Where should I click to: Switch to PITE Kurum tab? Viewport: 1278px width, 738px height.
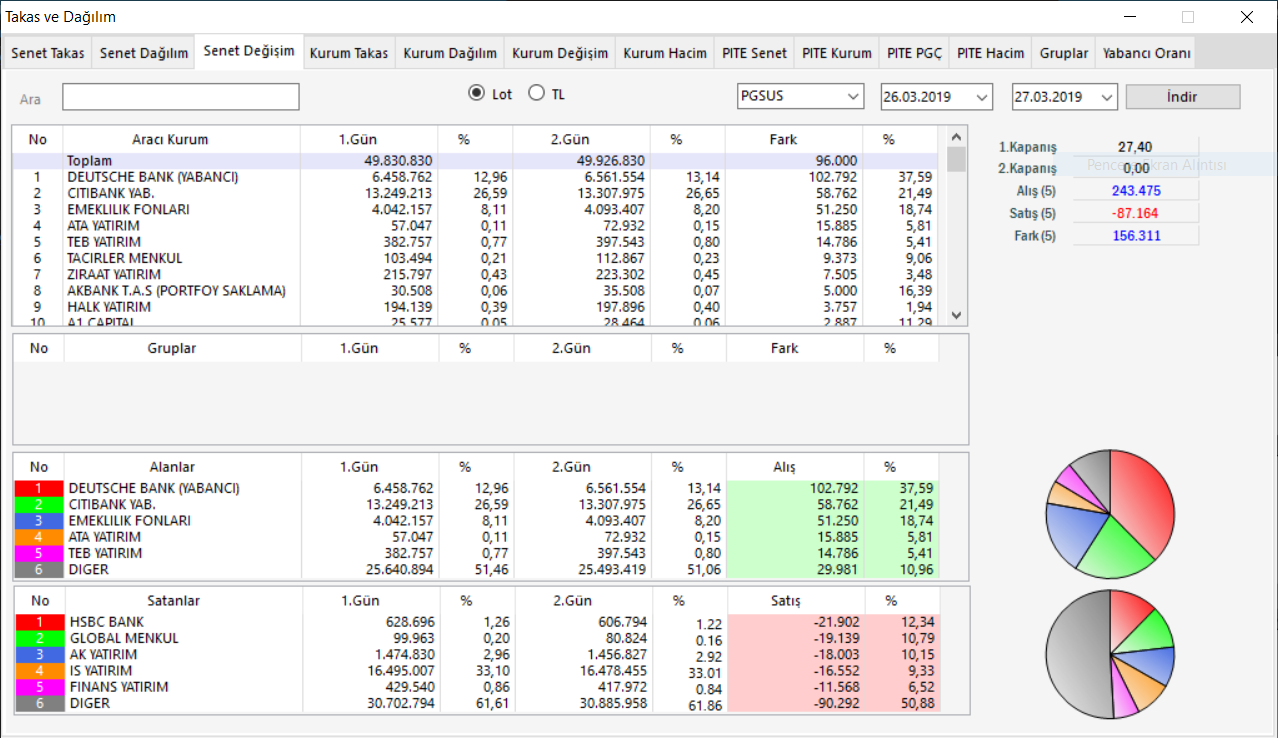[x=837, y=53]
